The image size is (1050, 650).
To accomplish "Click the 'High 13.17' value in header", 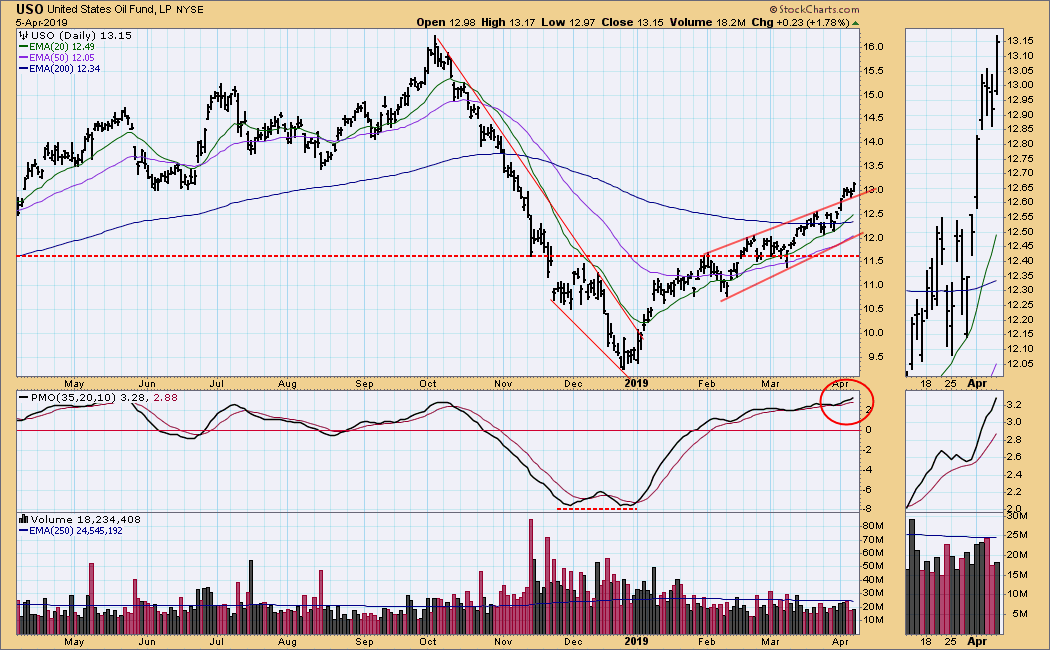I will click(x=508, y=22).
